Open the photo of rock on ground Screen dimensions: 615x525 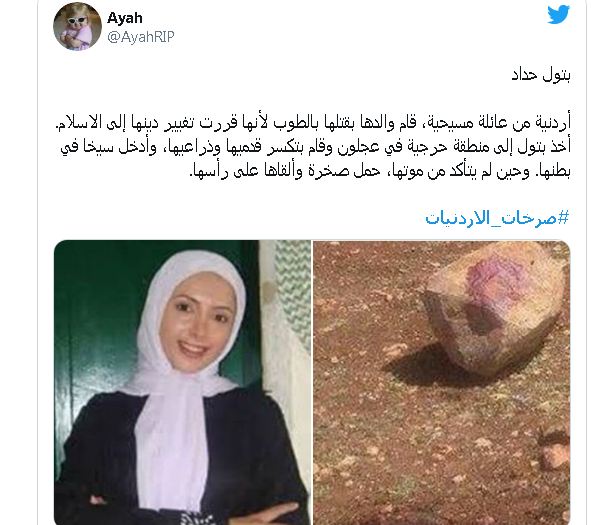click(x=441, y=382)
